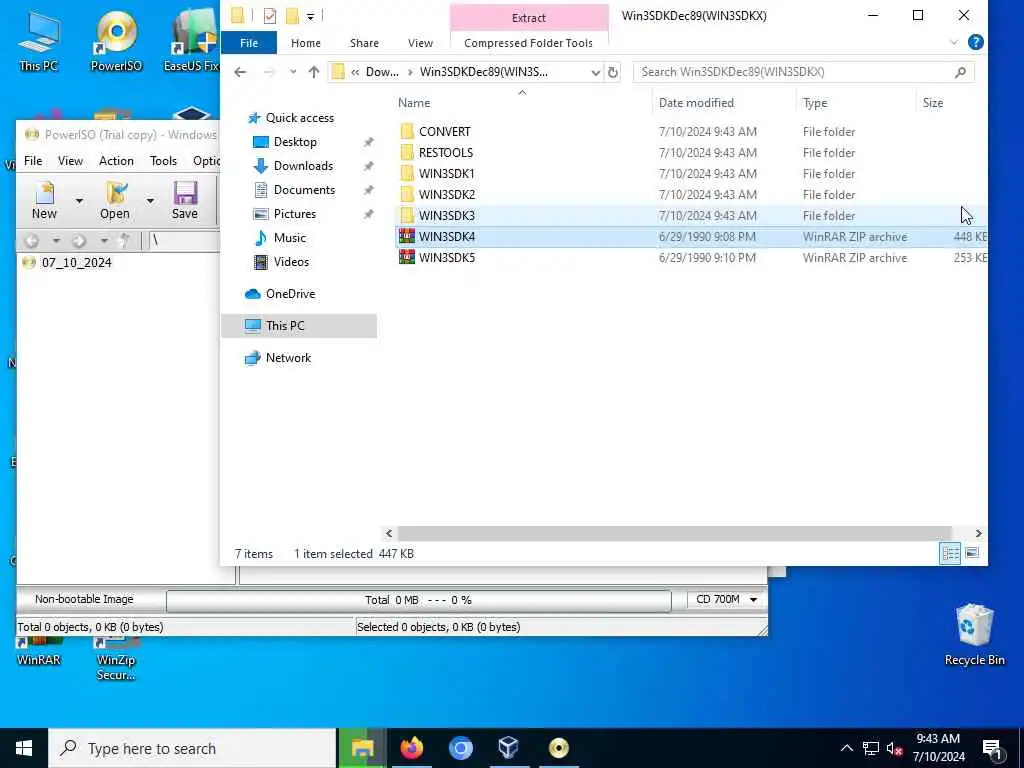Open the File menu in PowerISO
The height and width of the screenshot is (768, 1024).
coord(33,161)
